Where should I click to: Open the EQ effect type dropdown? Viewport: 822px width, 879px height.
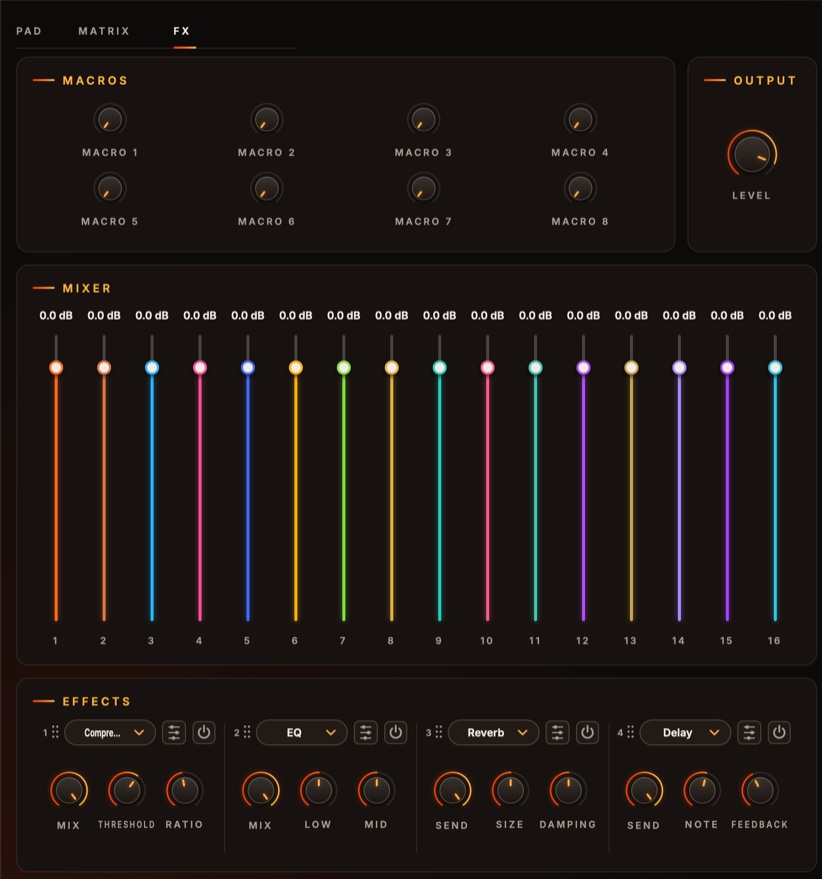pyautogui.click(x=302, y=733)
